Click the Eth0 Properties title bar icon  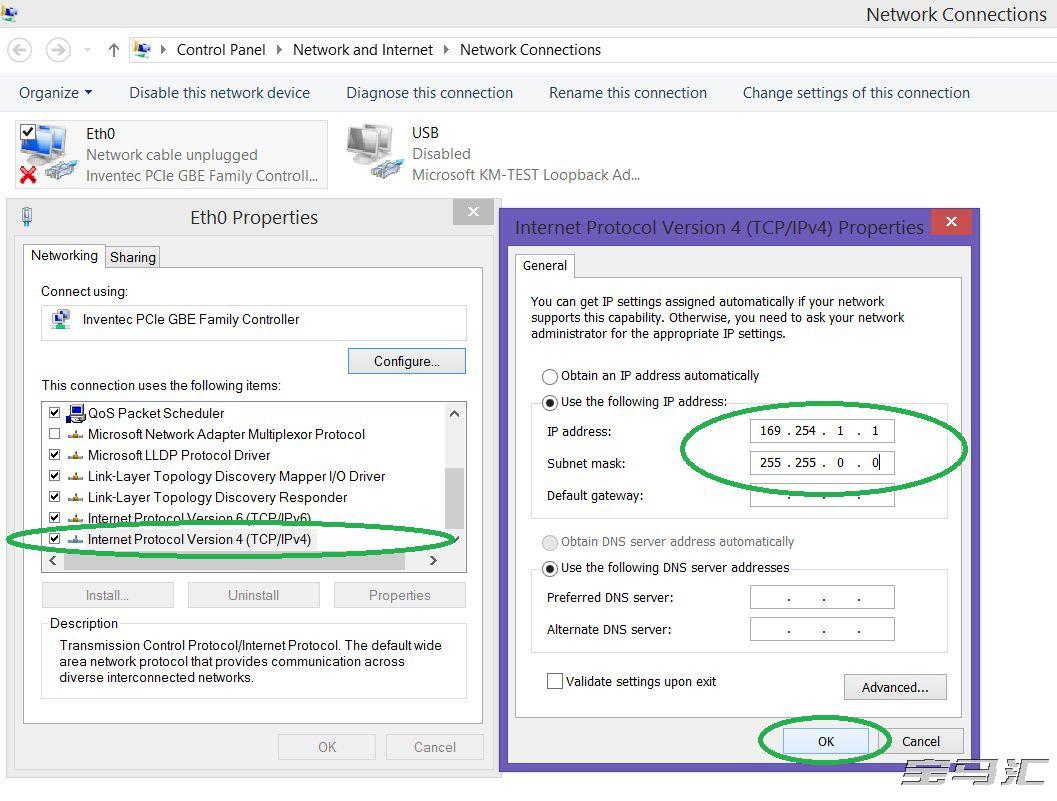pyautogui.click(x=26, y=217)
